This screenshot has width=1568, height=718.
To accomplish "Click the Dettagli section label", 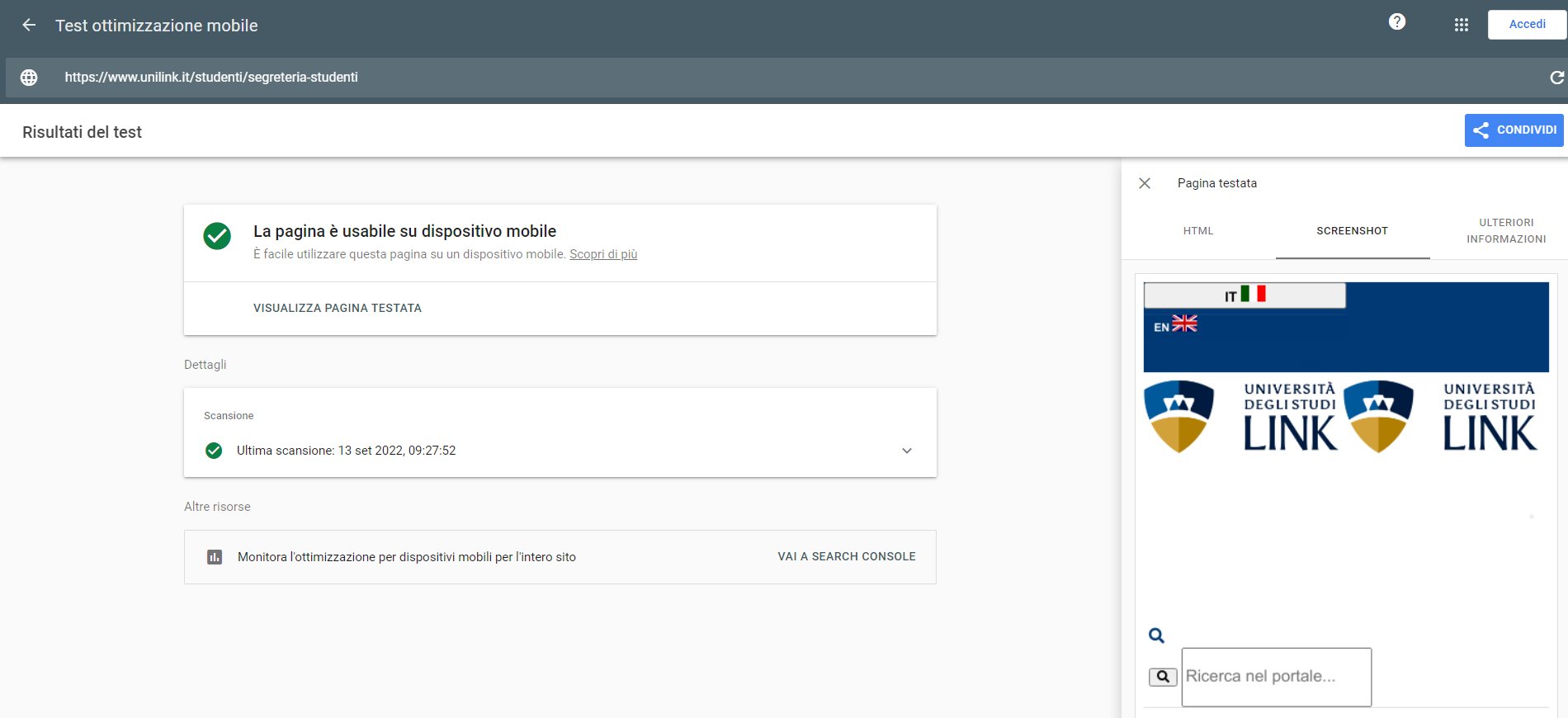I will click(205, 365).
